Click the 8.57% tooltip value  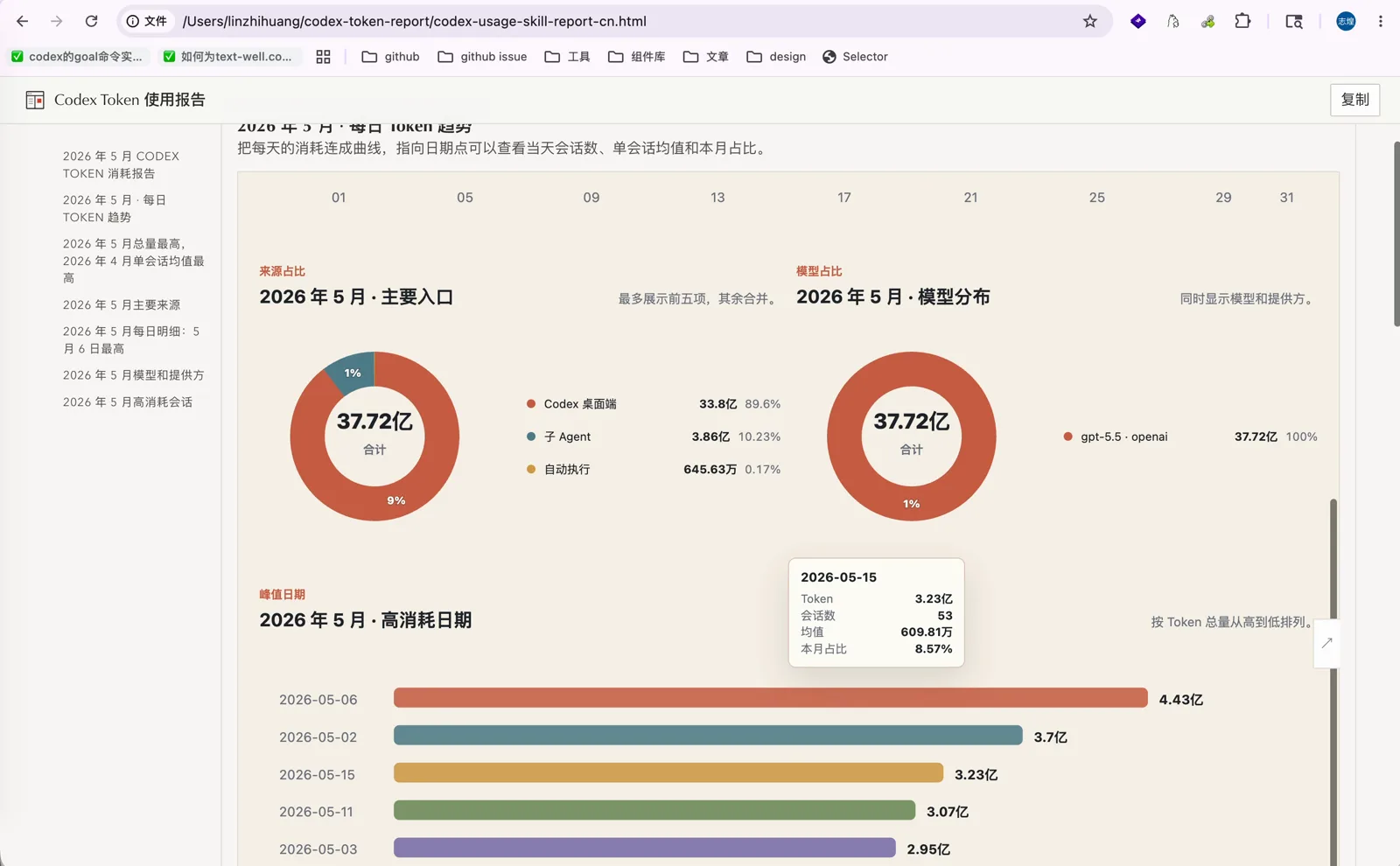click(x=934, y=648)
